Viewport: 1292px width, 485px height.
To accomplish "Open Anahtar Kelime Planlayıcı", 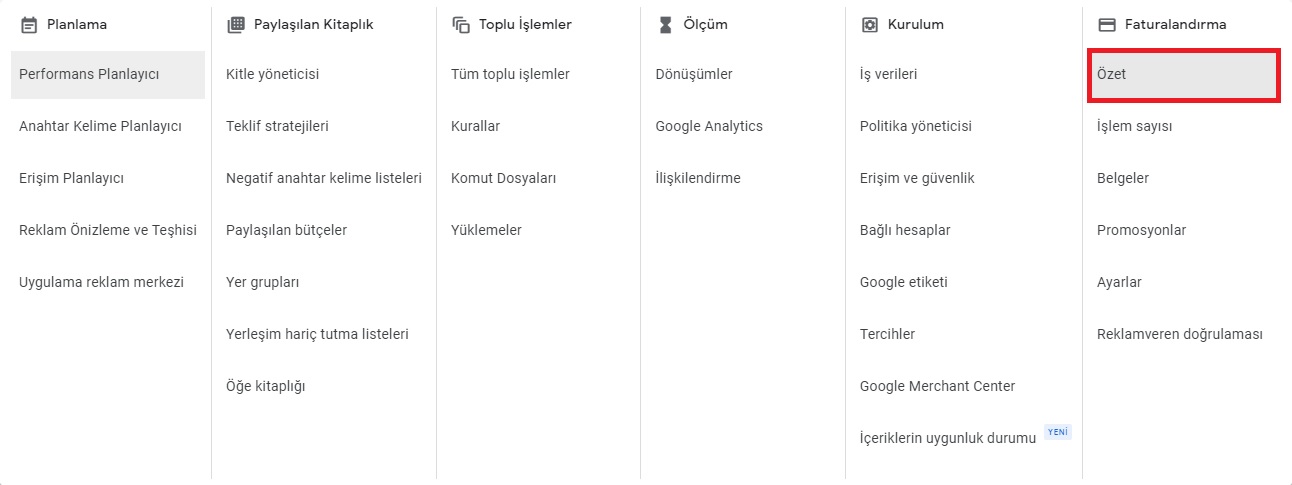I will click(x=100, y=126).
